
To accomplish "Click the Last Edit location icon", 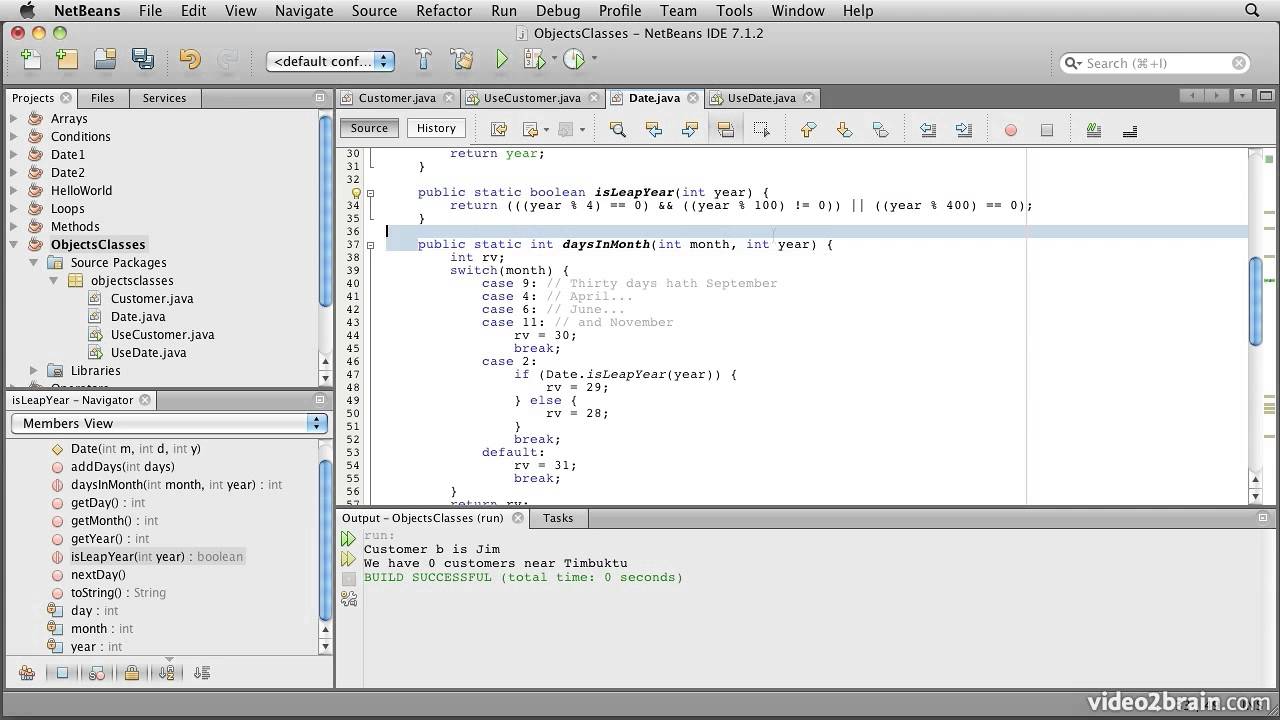I will (499, 129).
